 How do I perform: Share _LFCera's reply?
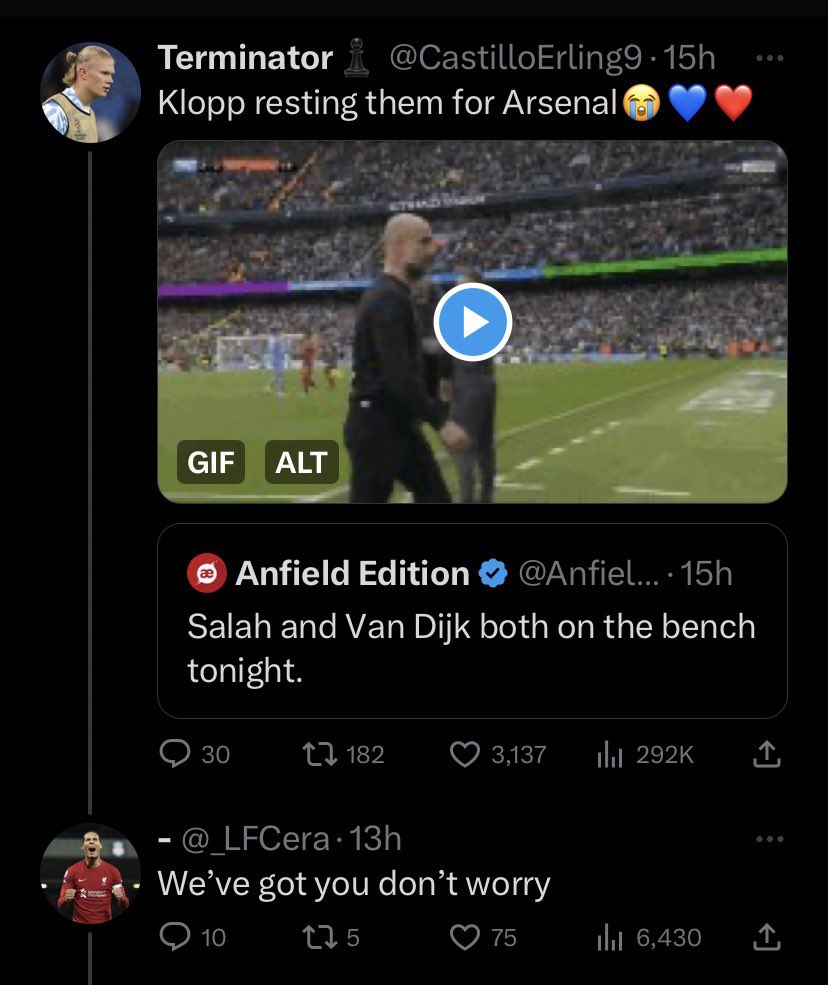(765, 937)
